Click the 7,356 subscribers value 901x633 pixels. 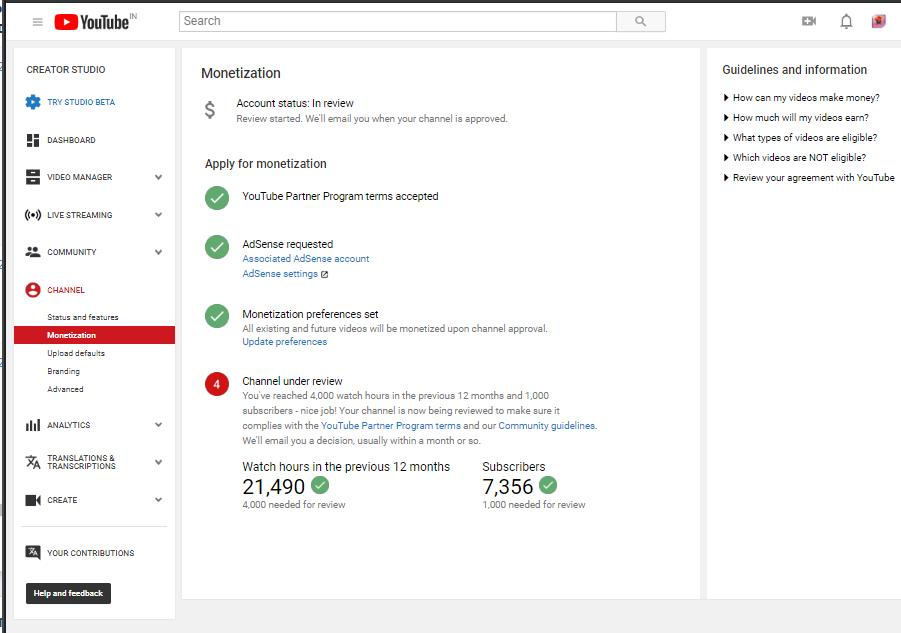[508, 487]
